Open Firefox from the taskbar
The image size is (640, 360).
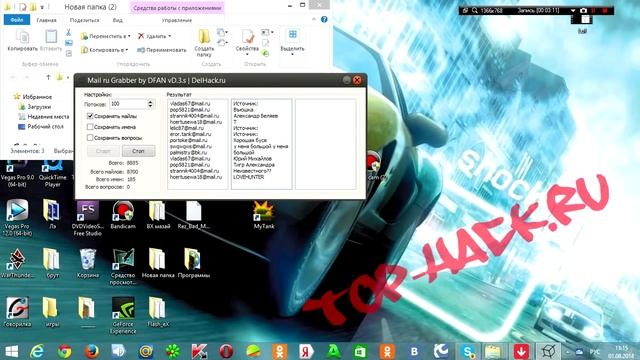[x=91, y=351]
